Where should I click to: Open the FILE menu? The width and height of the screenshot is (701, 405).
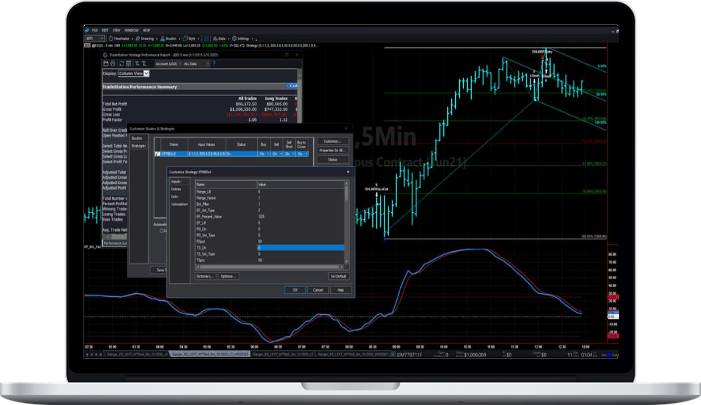click(x=97, y=29)
